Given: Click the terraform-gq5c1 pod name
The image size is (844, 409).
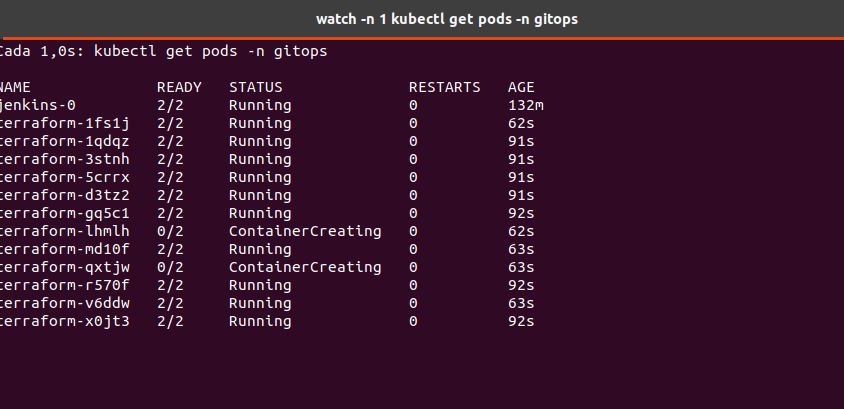Looking at the screenshot, I should pyautogui.click(x=64, y=213).
